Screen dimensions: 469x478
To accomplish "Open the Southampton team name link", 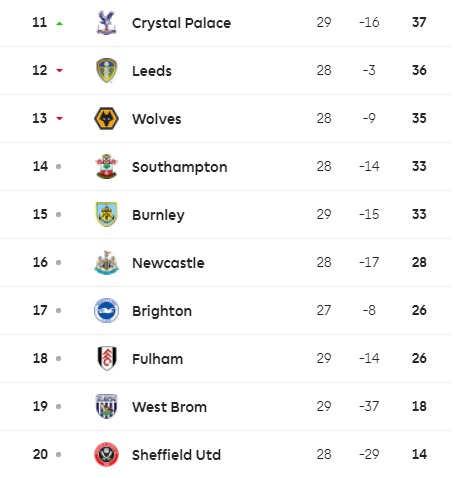I will coord(180,167).
